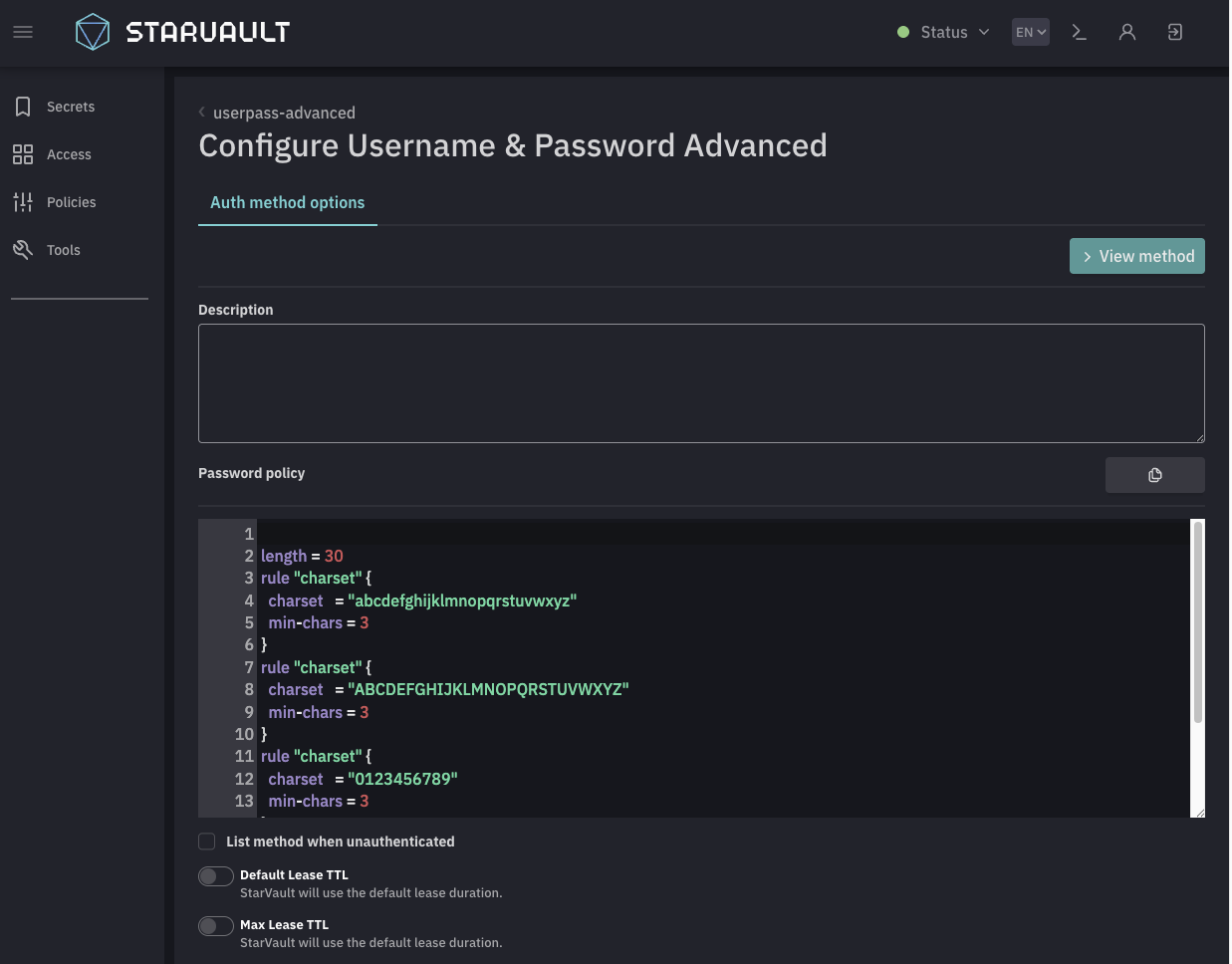Click the View method button
The image size is (1232, 964).
pos(1137,256)
